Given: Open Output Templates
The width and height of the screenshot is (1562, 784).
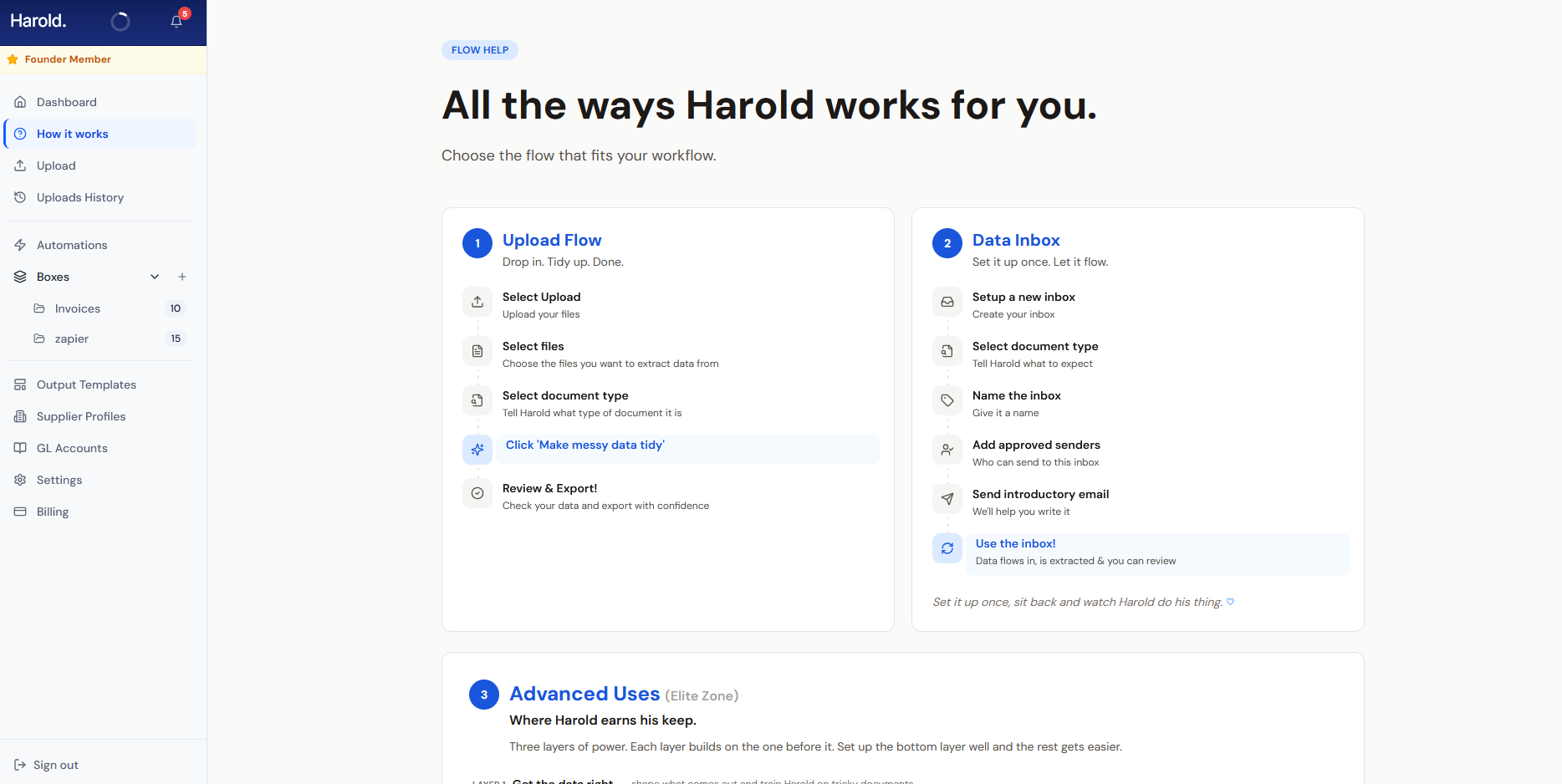Looking at the screenshot, I should (100, 384).
